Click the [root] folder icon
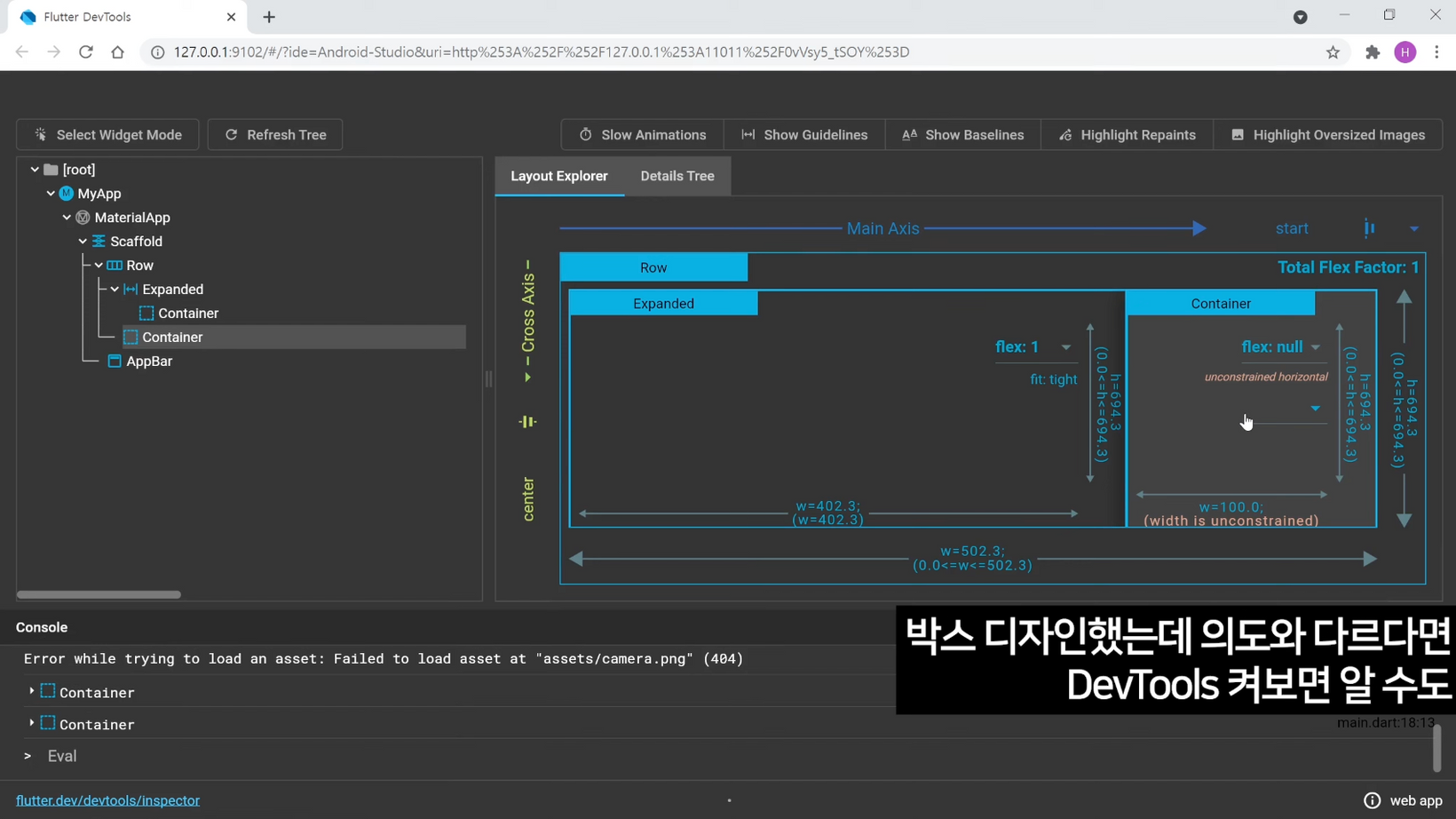This screenshot has width=1456, height=819. [x=51, y=170]
